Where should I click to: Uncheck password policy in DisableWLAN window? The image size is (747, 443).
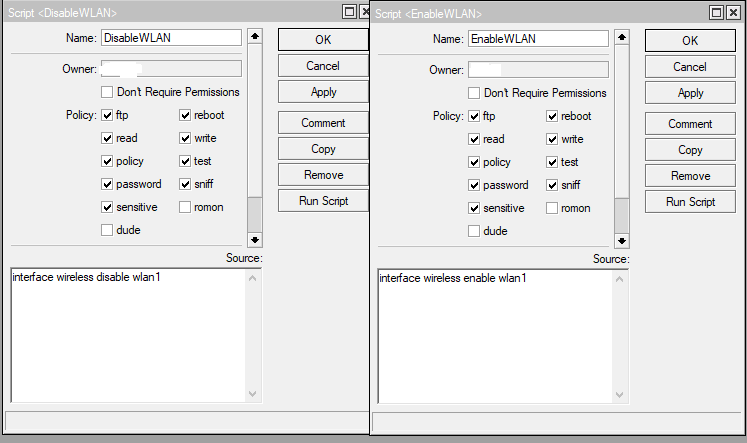pos(107,184)
